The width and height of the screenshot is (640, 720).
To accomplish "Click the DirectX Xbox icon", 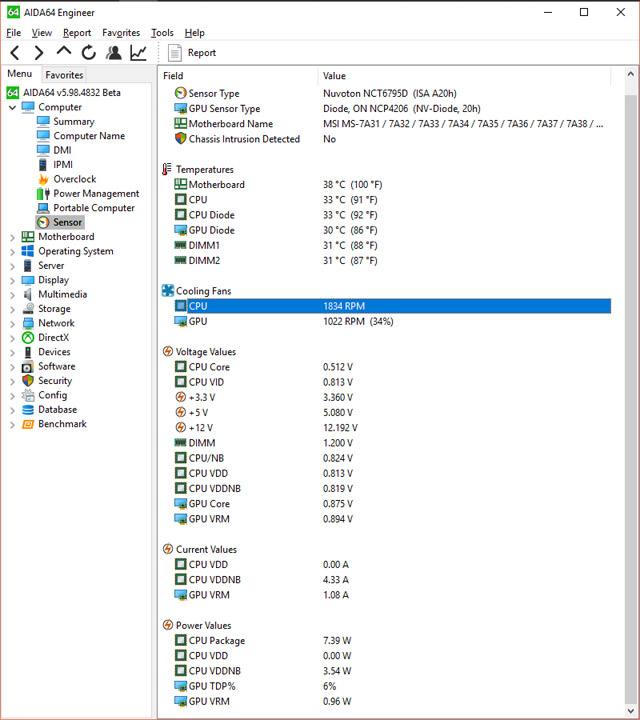I will point(28,338).
